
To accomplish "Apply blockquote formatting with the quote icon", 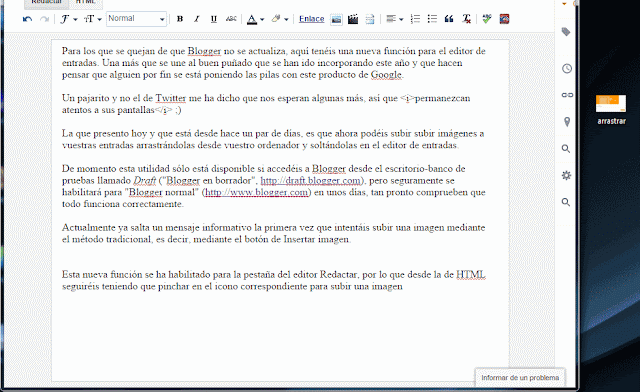I will point(449,19).
